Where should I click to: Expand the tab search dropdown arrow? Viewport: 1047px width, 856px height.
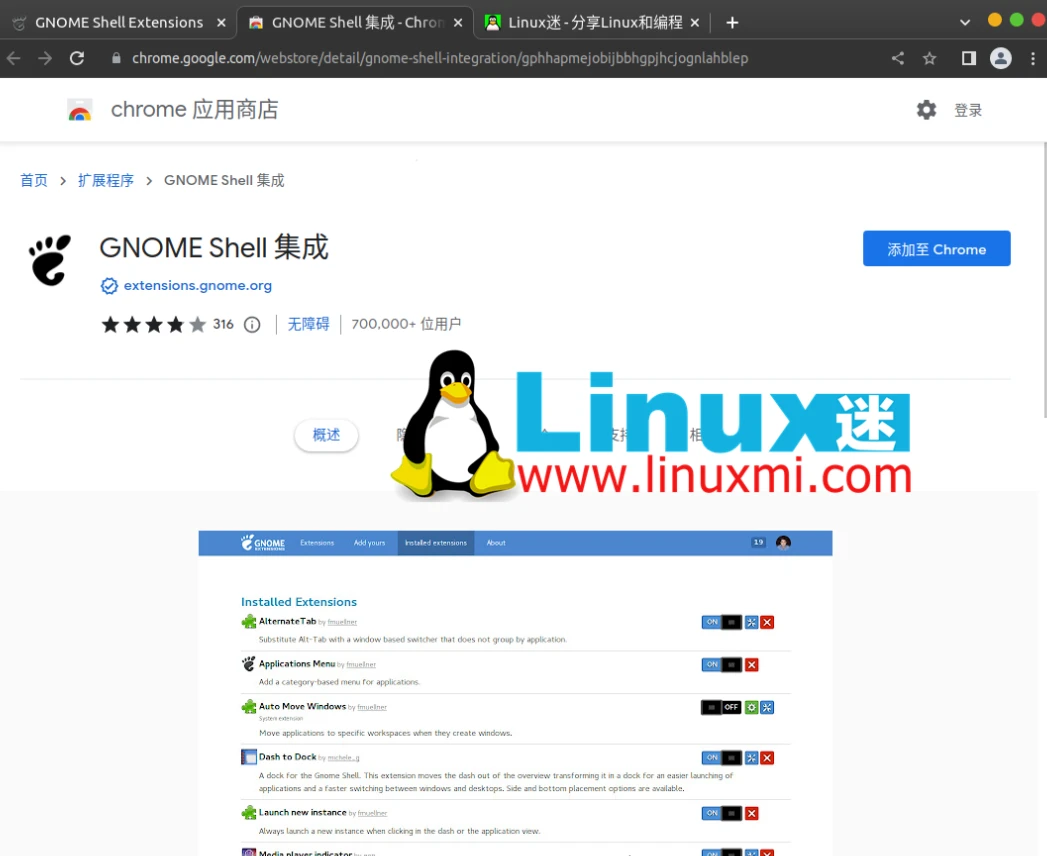click(x=964, y=23)
